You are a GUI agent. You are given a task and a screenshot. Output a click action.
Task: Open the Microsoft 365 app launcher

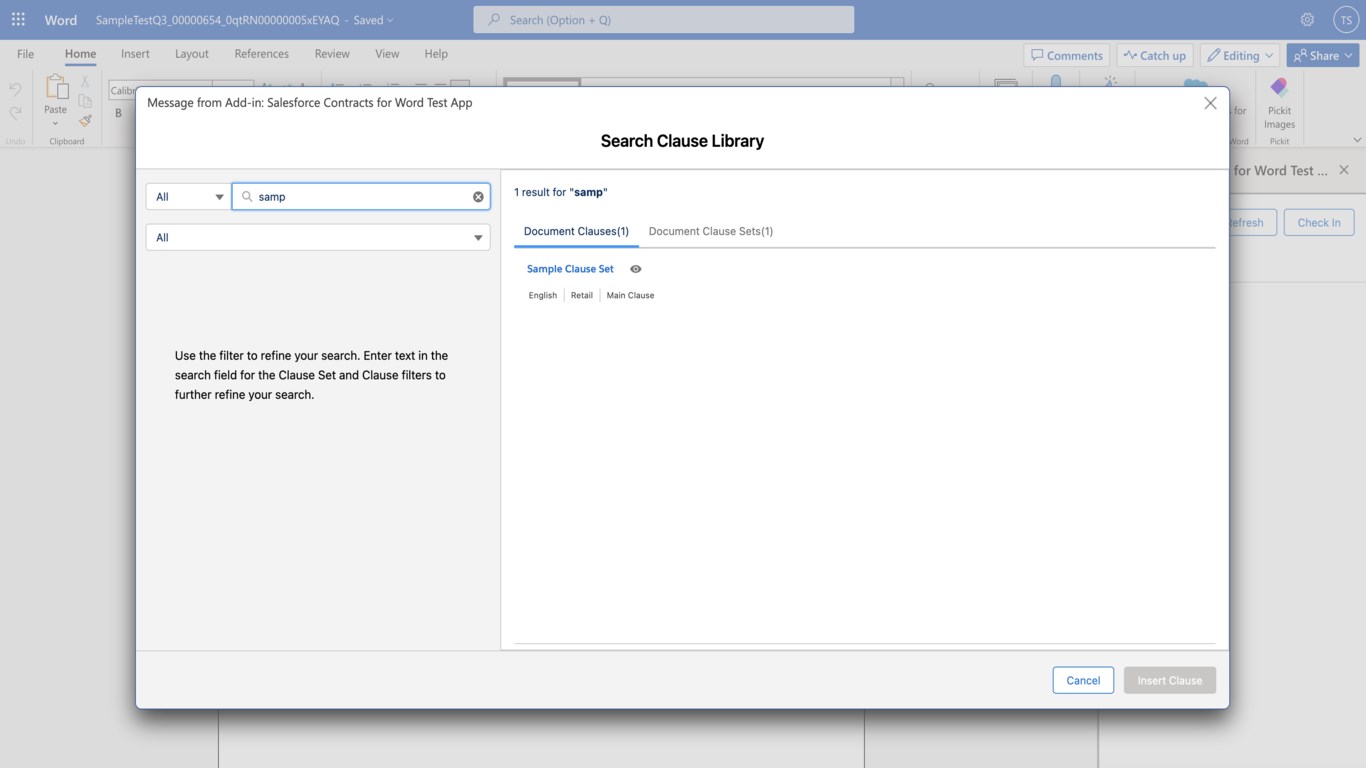click(18, 19)
